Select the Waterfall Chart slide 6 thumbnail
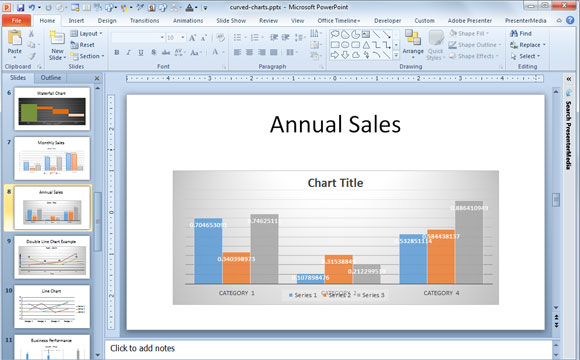 (52, 109)
